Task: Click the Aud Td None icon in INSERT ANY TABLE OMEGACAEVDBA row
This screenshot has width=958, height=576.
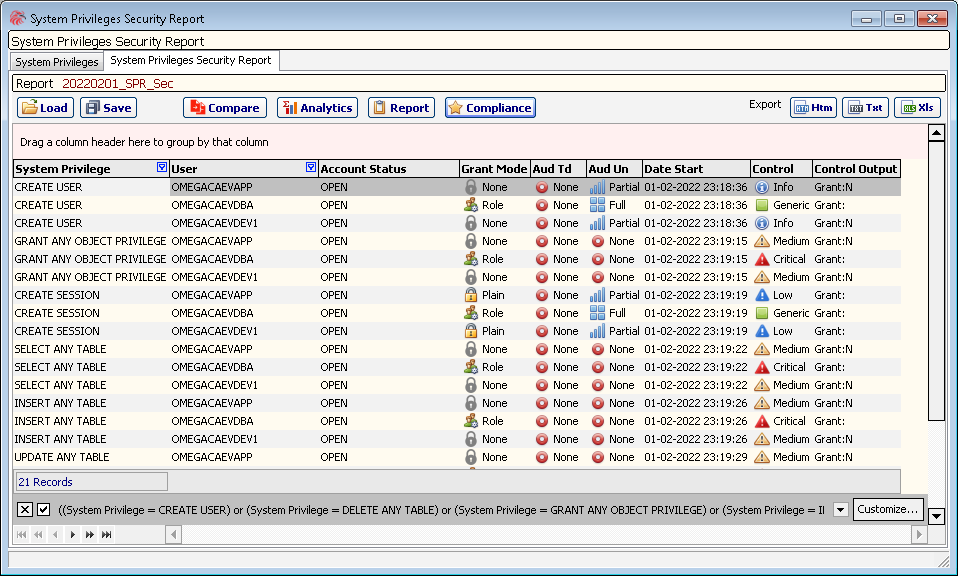Action: 542,421
